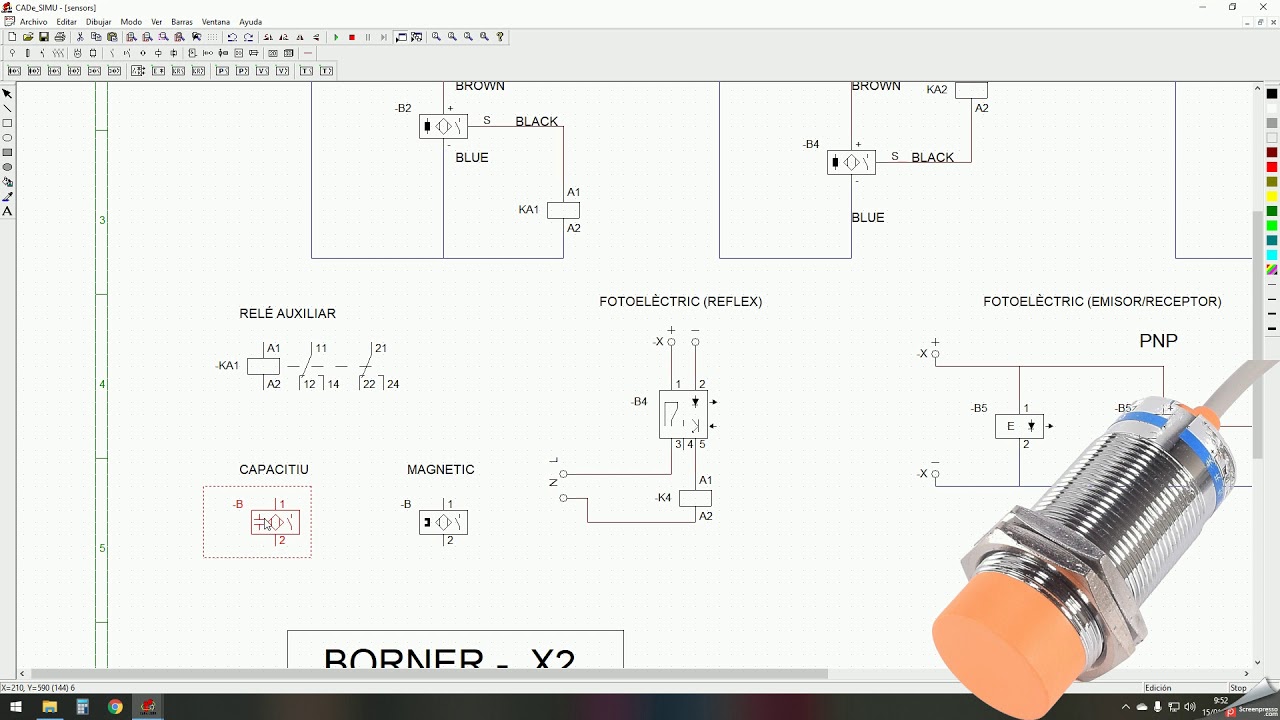Screen dimensions: 1280x720
Task: Select the MAGNETIC sensor symbol
Action: coord(443,522)
